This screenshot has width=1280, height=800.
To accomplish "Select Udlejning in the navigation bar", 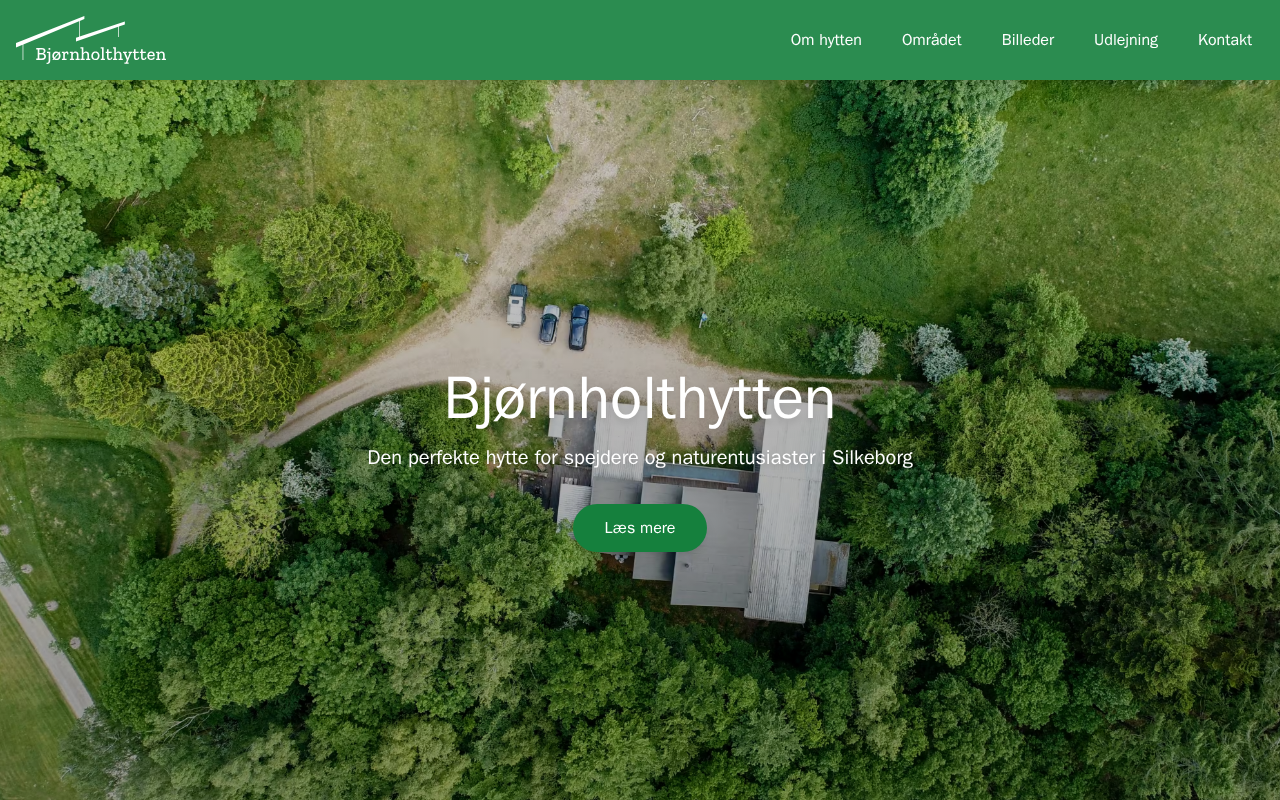I will pos(1126,40).
